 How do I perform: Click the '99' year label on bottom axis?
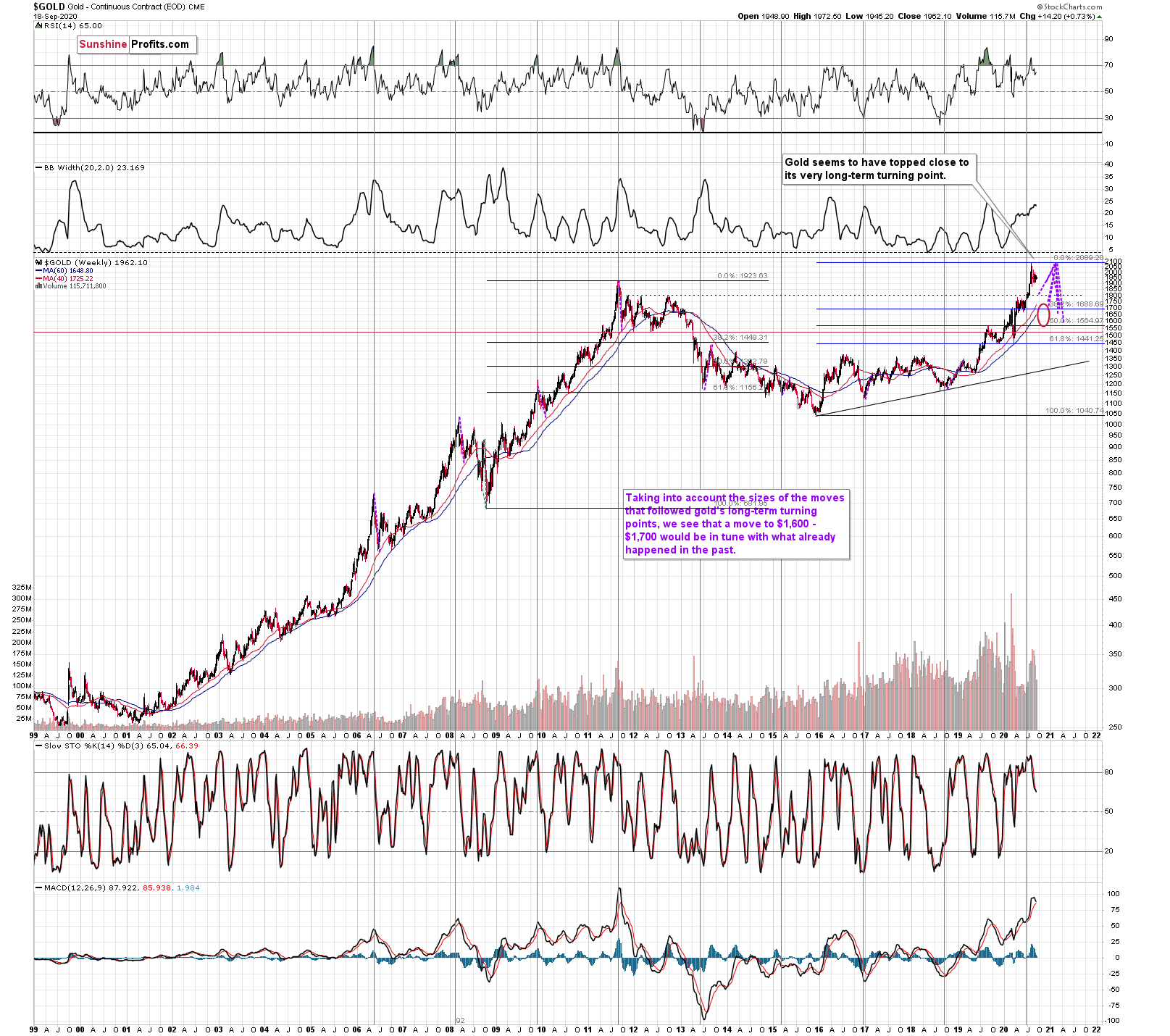point(34,1029)
